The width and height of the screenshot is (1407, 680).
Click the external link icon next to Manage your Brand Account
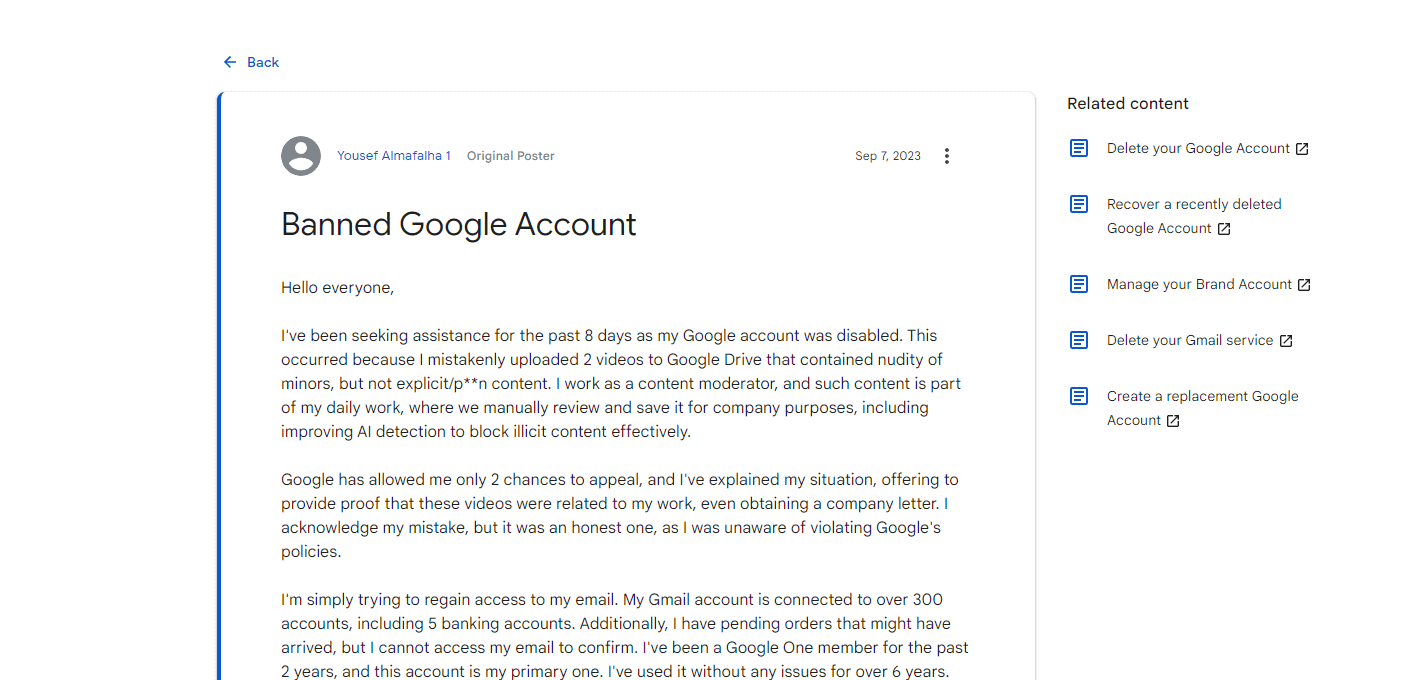(x=1303, y=284)
